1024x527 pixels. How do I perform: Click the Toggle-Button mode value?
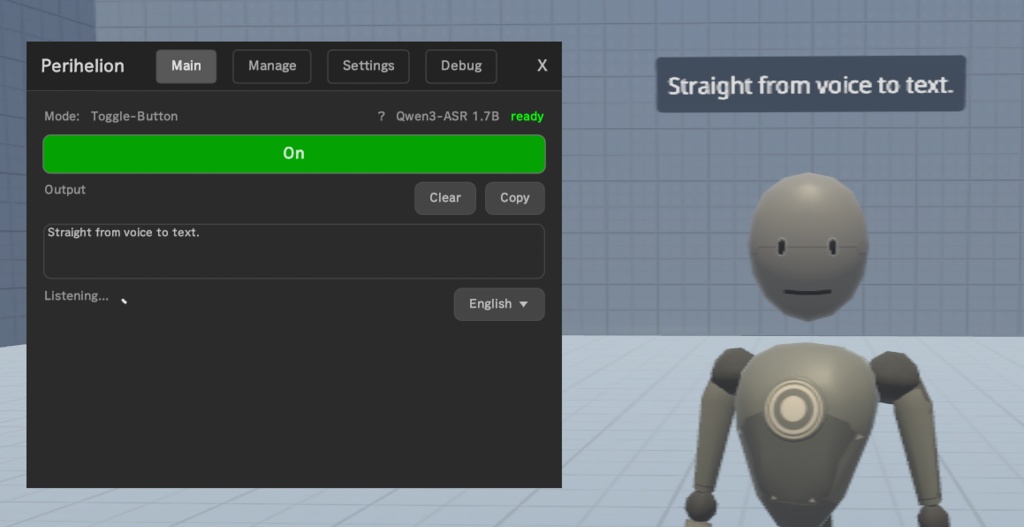[134, 116]
